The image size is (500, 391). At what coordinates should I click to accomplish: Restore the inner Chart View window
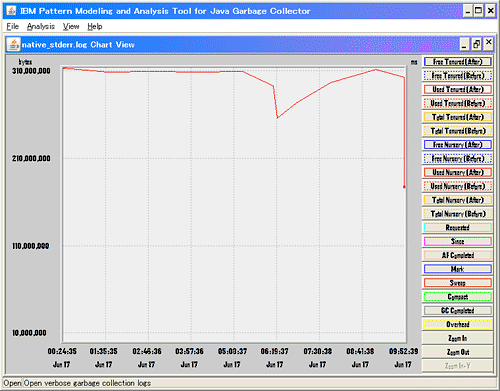[476, 44]
